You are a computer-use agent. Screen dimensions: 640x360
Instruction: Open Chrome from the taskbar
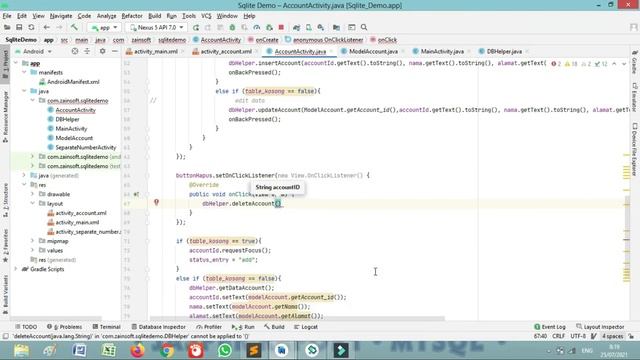(167, 351)
